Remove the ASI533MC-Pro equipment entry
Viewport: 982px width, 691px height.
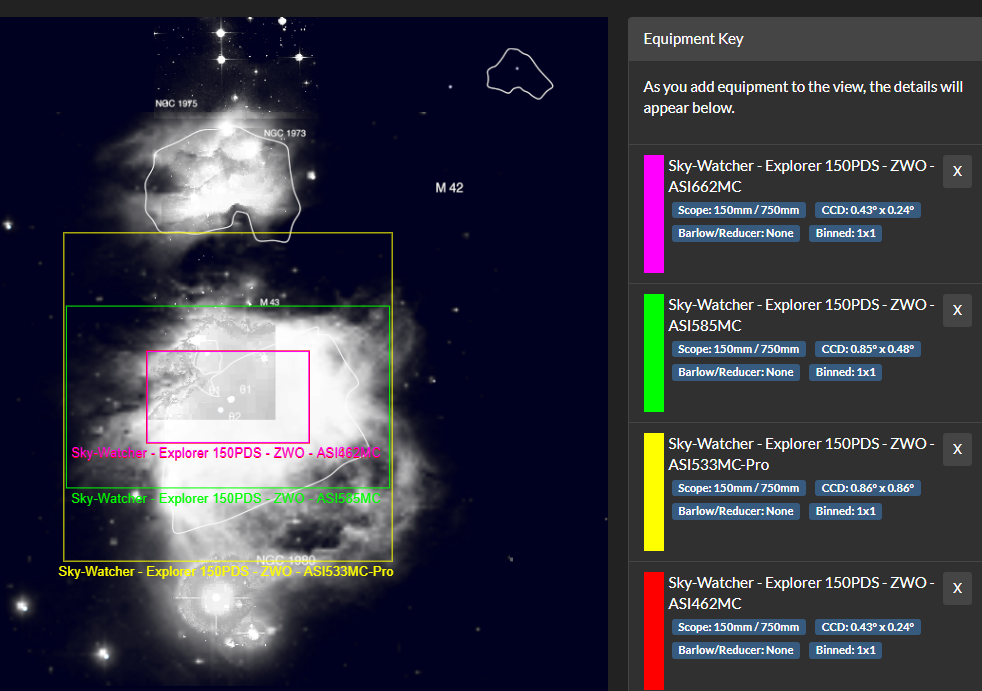point(957,449)
